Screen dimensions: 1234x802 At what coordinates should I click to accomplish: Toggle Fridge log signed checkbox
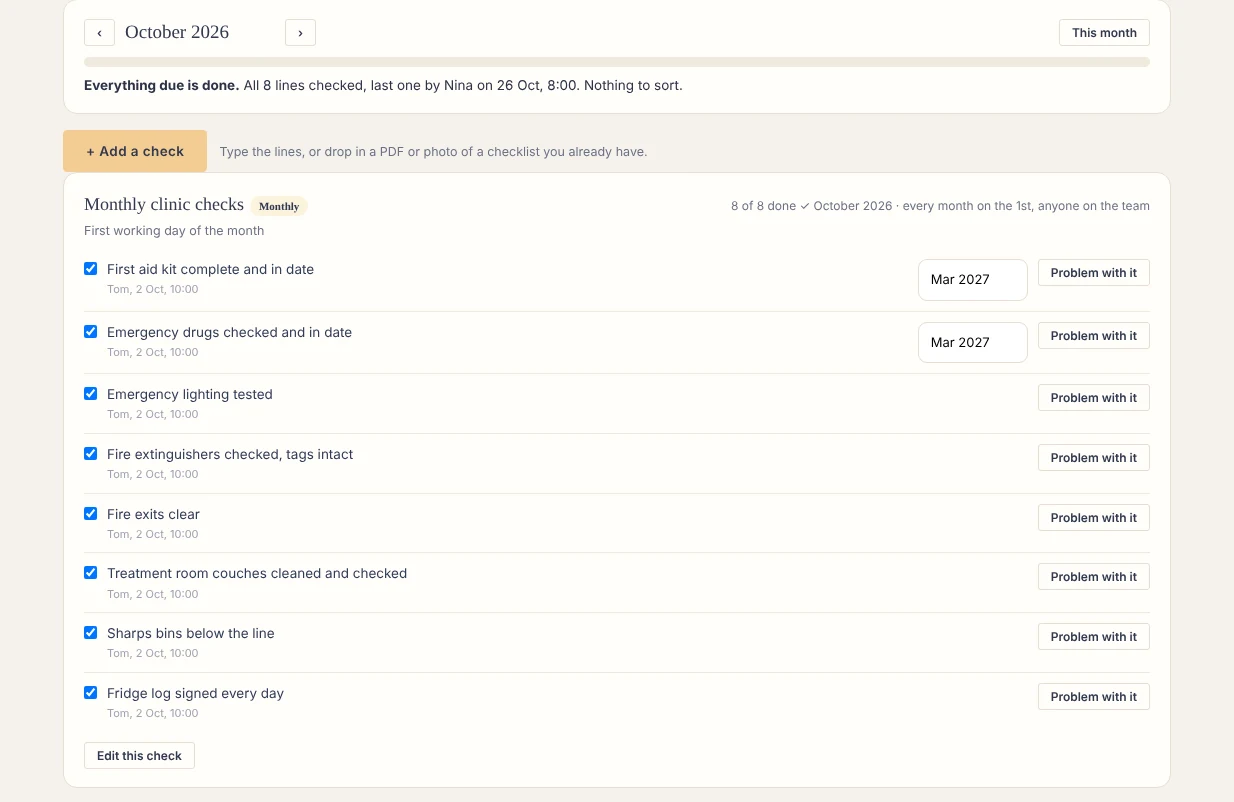(91, 693)
